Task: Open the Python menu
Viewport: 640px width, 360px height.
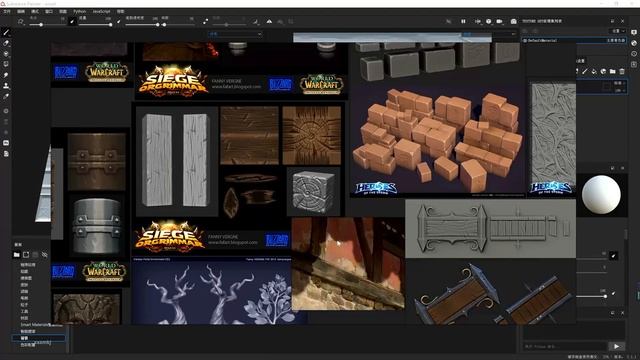Action: 80,11
